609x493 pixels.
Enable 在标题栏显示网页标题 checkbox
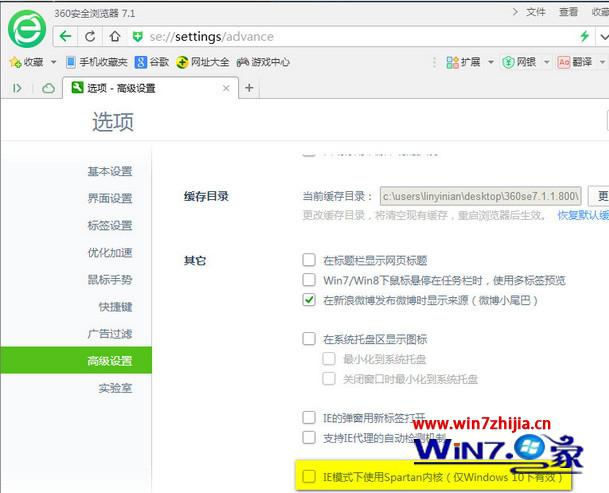tap(309, 260)
